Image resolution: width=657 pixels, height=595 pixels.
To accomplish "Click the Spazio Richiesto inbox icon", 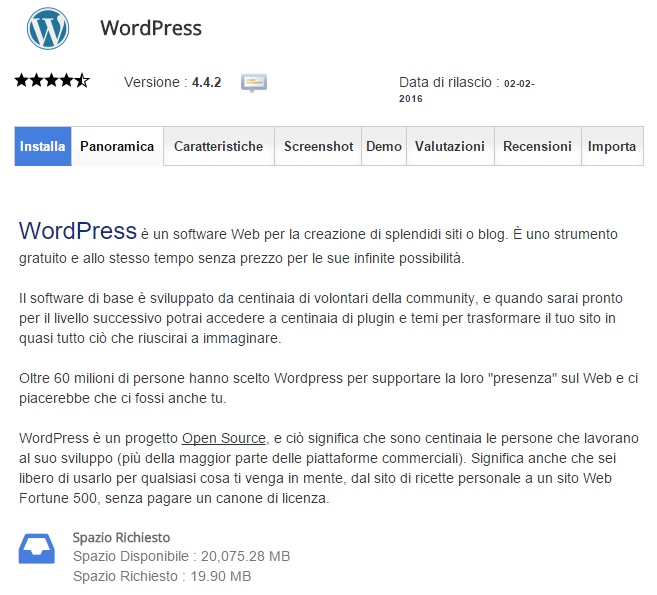I will (36, 548).
